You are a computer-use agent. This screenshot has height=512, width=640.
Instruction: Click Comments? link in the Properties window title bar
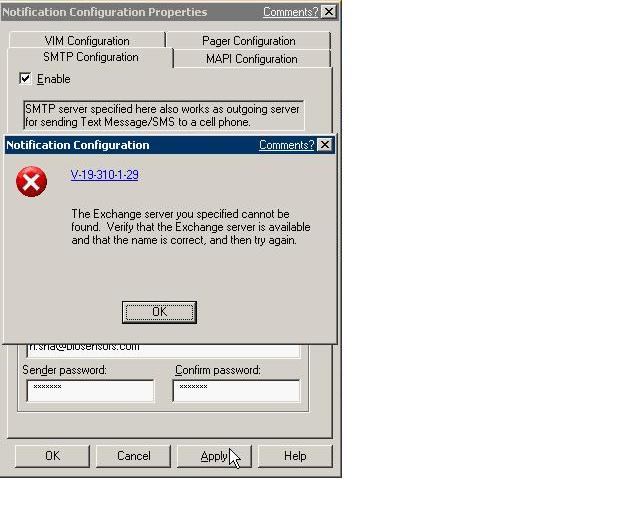pyautogui.click(x=291, y=12)
